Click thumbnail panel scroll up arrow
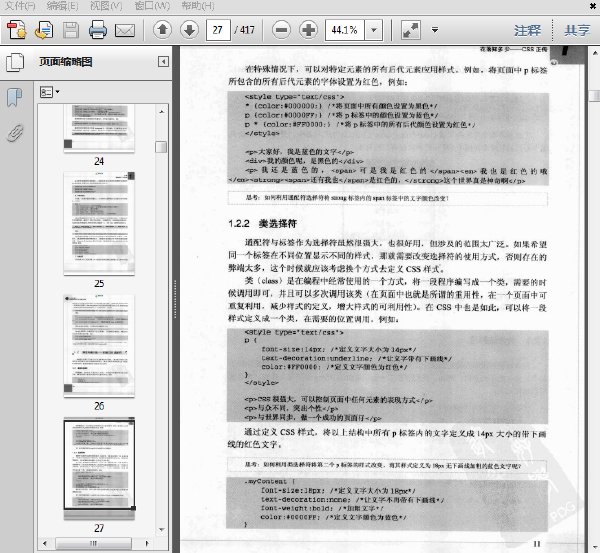The width and height of the screenshot is (600, 553). (x=161, y=112)
